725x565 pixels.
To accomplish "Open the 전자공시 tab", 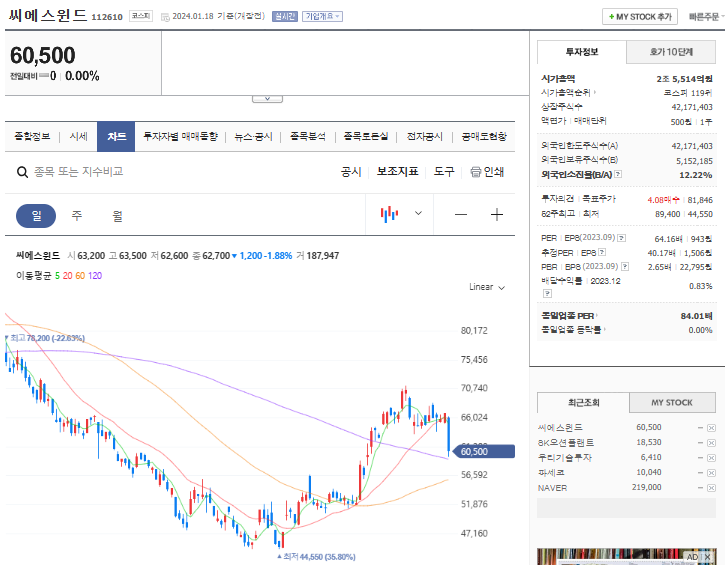I will 424,136.
